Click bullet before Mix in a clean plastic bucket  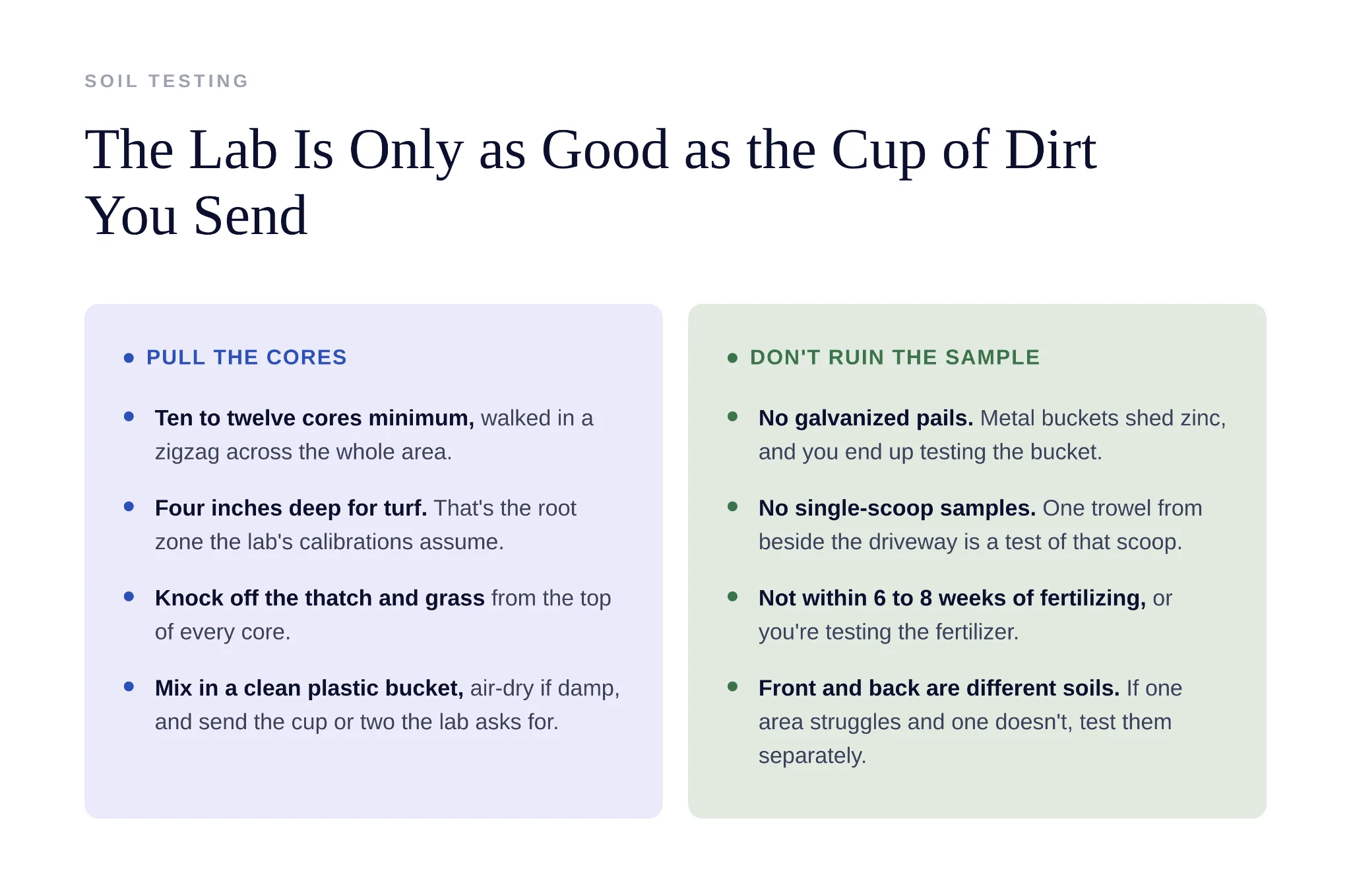coord(129,686)
